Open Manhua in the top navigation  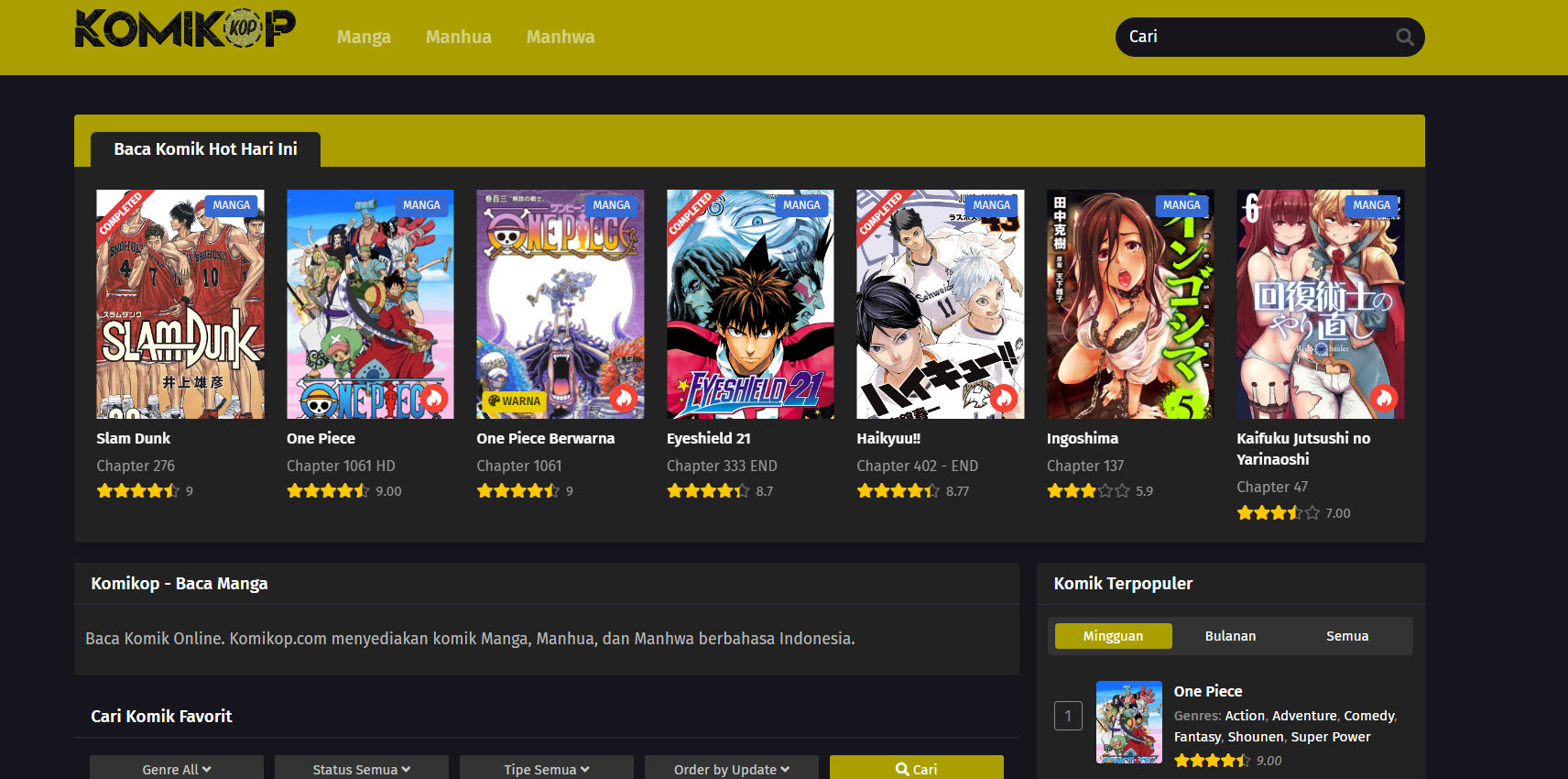459,38
